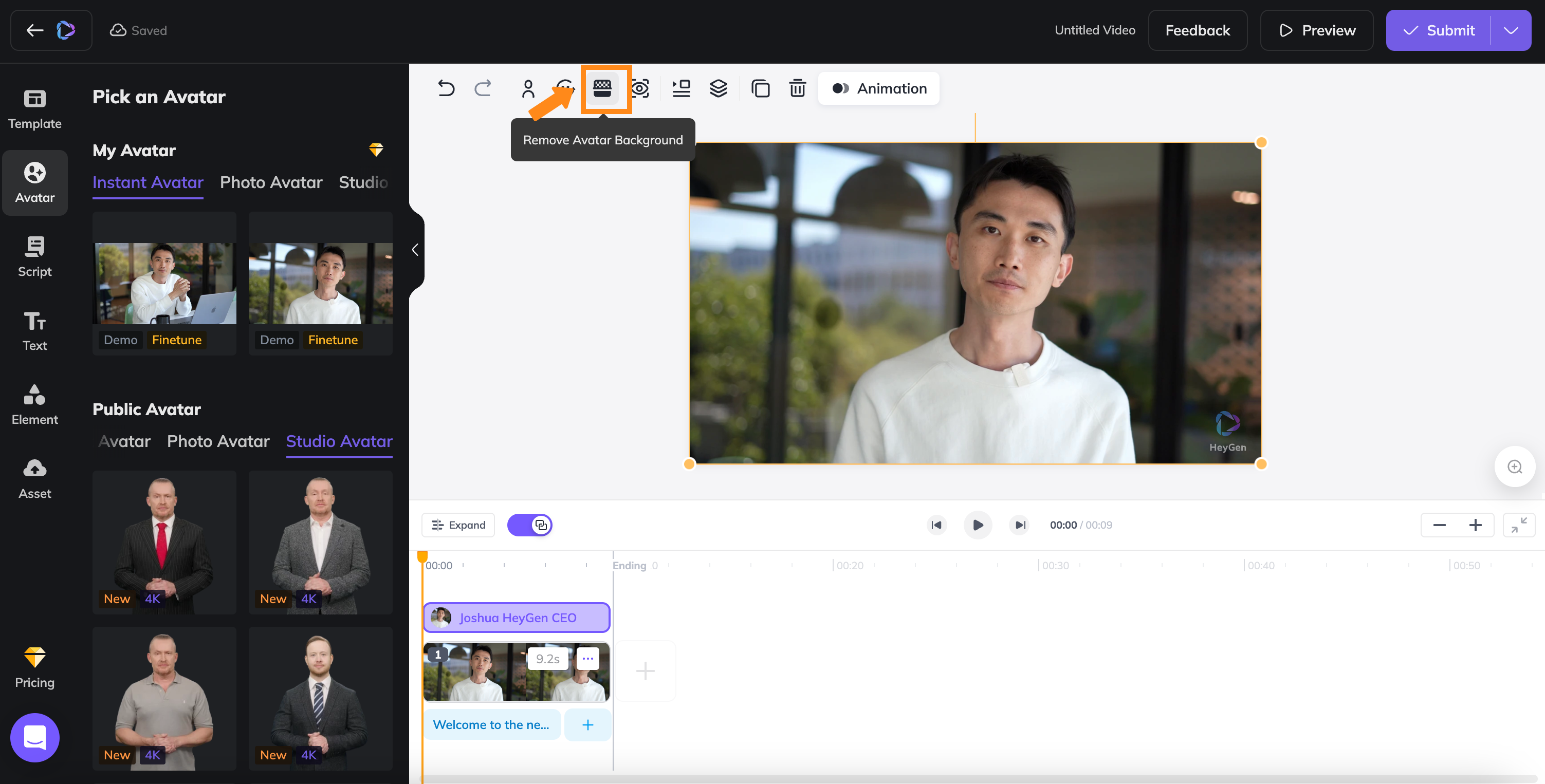The width and height of the screenshot is (1545, 784).
Task: Click the play button in timeline
Action: point(977,524)
